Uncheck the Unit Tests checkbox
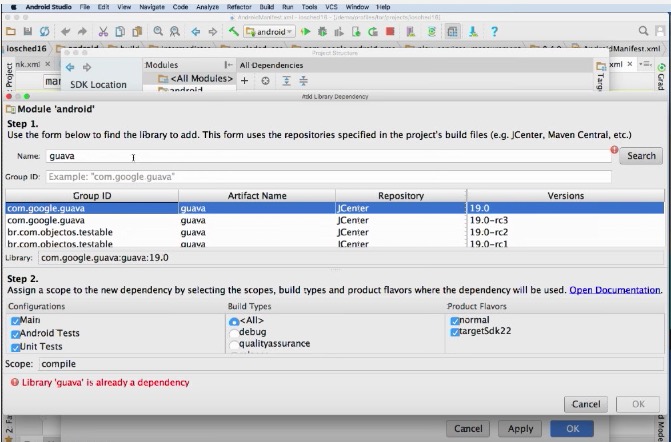Screen dimensions: 671x442 16,347
